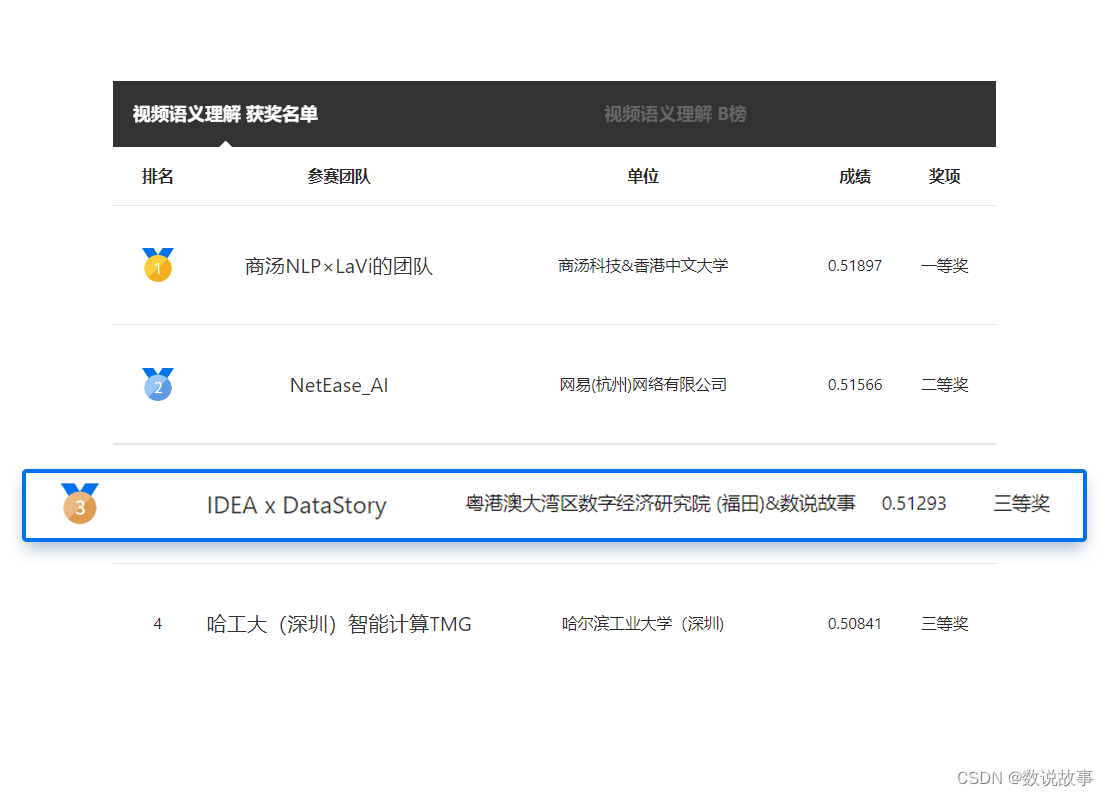Click the 三等奖 cell in 哈工大 row
Screen dimensions: 1109x796
coord(944,624)
